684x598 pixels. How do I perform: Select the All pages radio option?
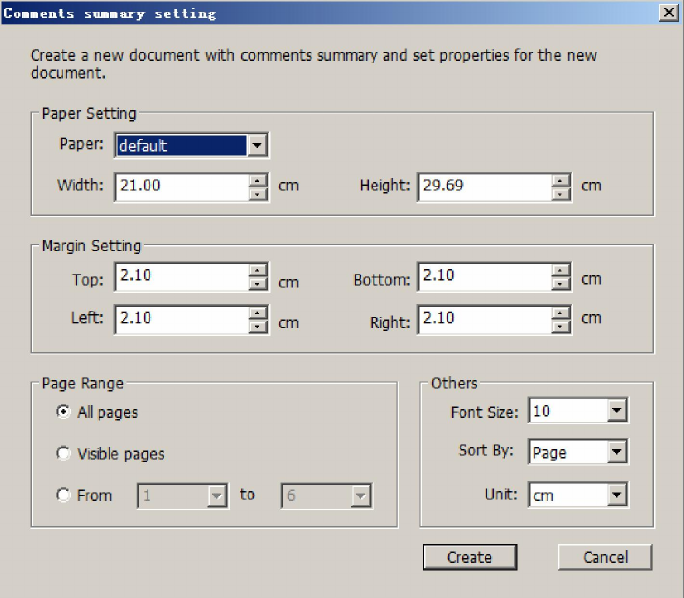point(64,412)
